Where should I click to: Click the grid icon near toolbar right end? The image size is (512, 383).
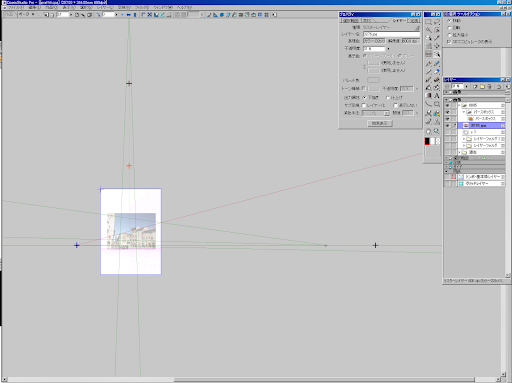266,15
